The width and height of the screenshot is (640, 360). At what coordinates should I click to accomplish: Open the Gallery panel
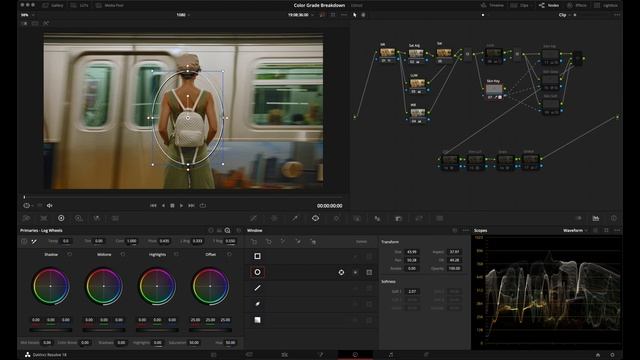click(x=53, y=5)
